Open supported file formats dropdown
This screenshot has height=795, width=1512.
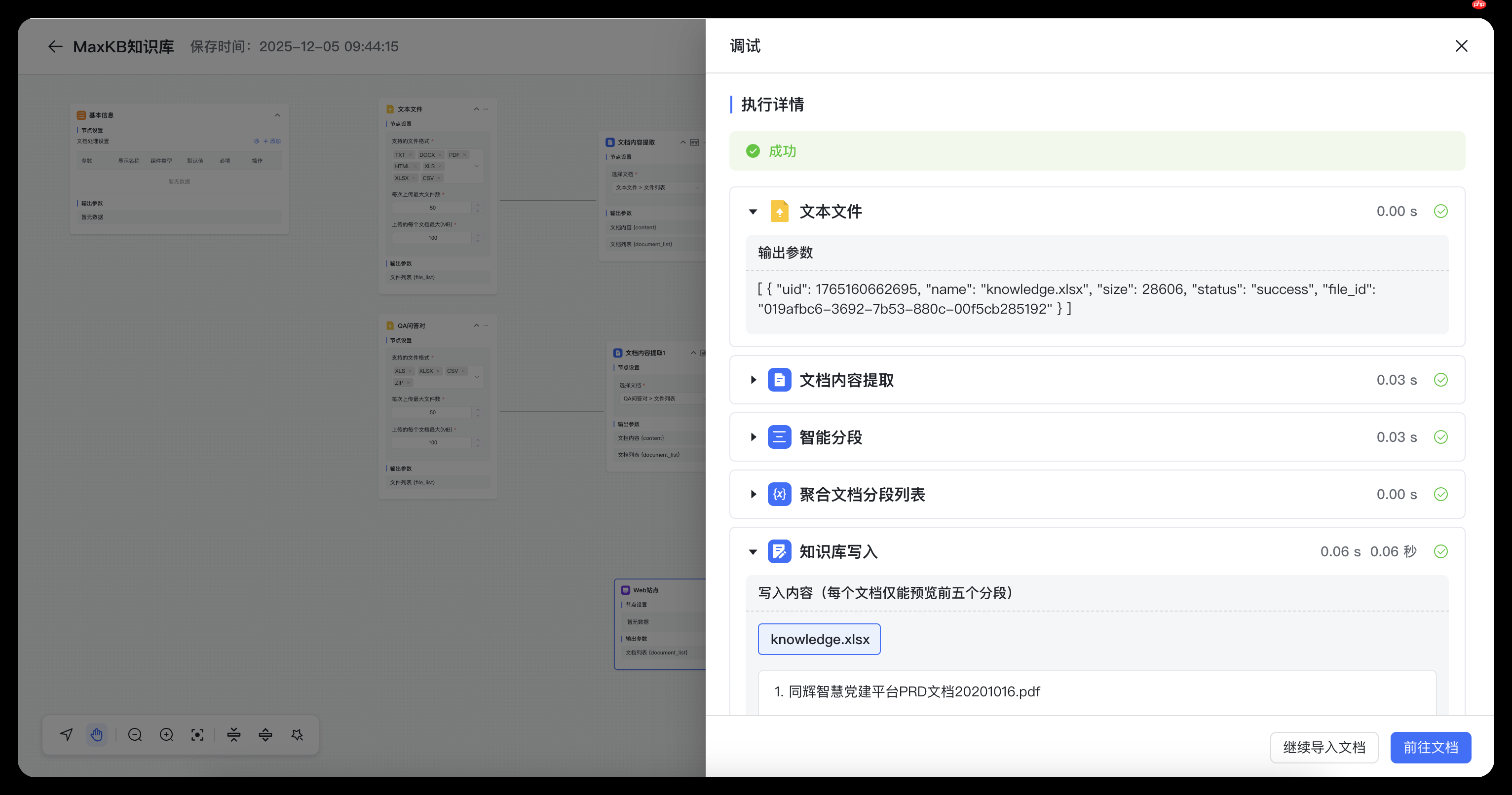tap(477, 167)
